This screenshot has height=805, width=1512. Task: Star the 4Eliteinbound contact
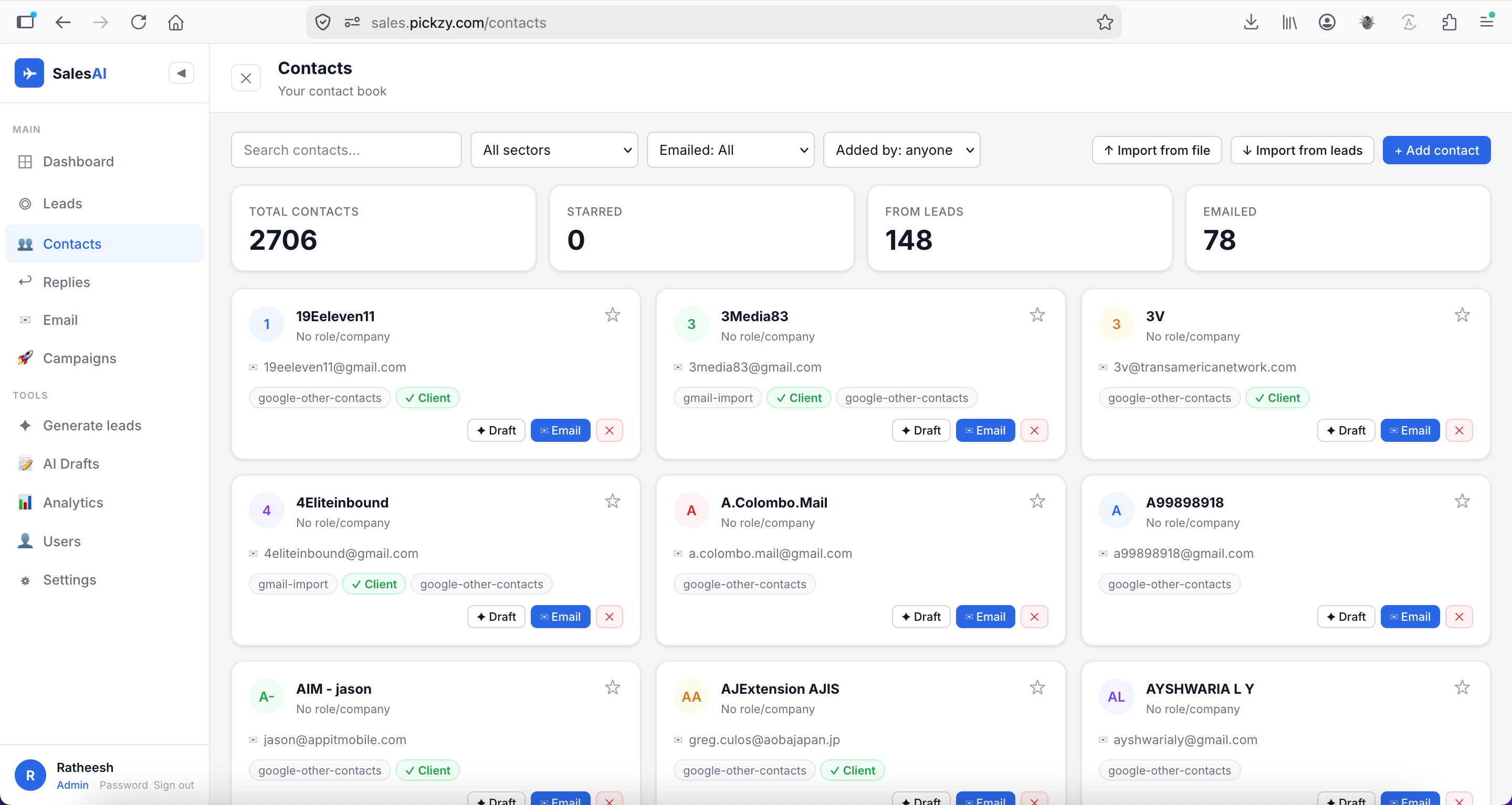[612, 501]
